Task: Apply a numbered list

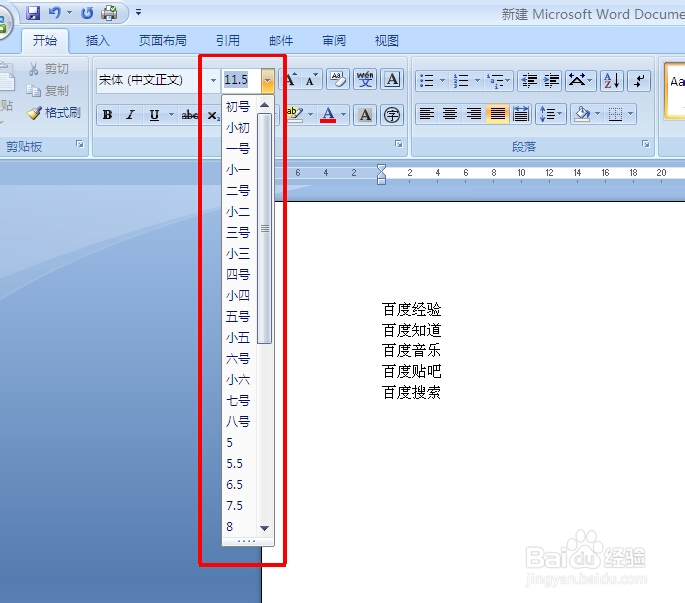Action: tap(461, 80)
